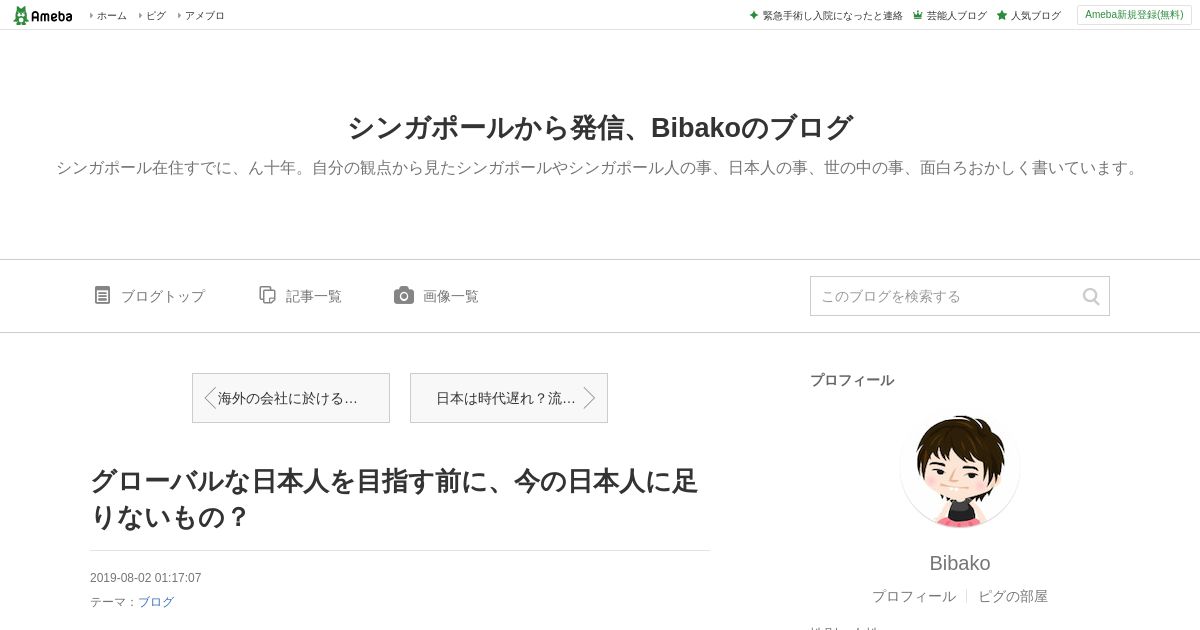The height and width of the screenshot is (630, 1200).
Task: Click the Bibako profile avatar
Action: tap(960, 469)
